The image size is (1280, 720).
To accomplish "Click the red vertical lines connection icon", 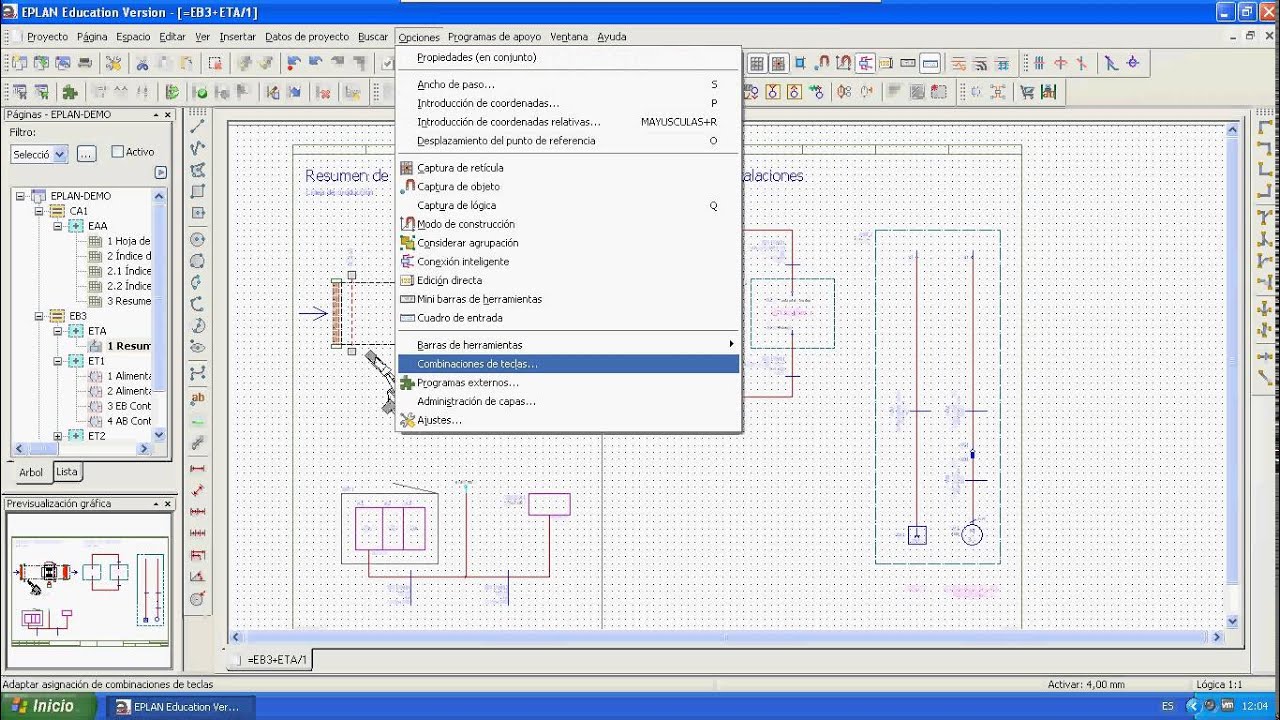I will pyautogui.click(x=1038, y=63).
